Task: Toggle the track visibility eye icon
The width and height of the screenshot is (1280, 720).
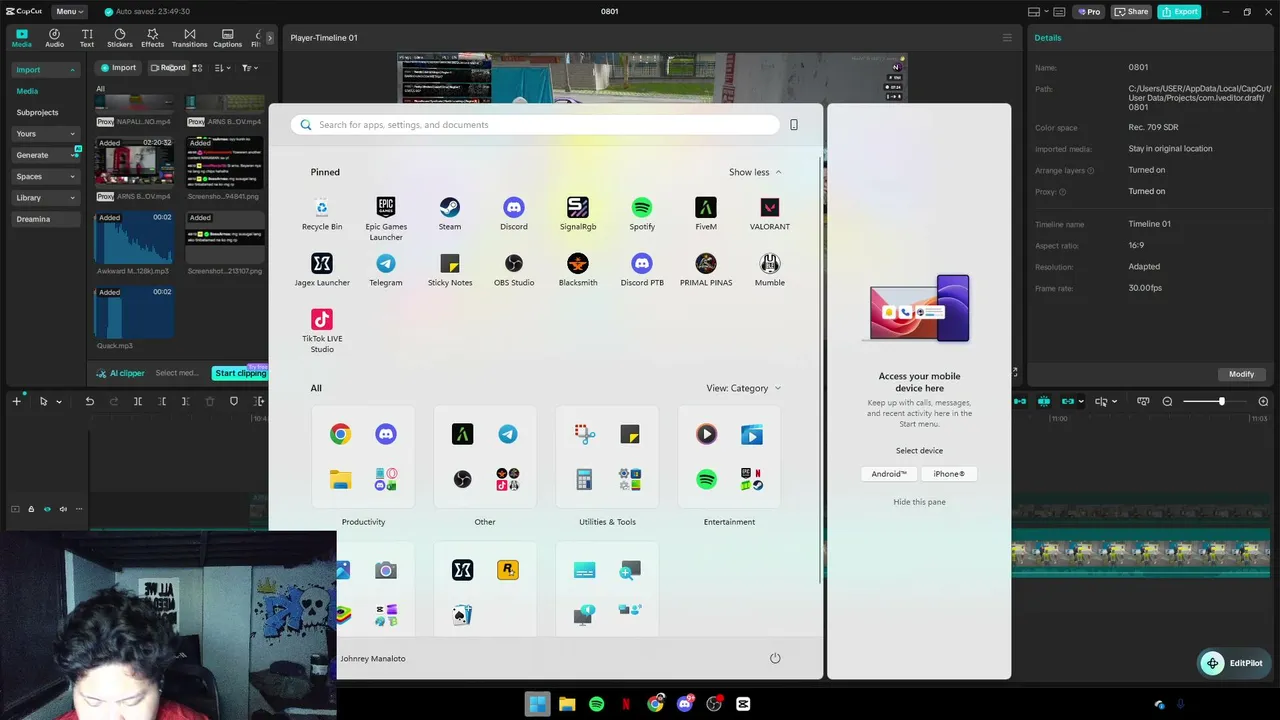Action: 47,509
